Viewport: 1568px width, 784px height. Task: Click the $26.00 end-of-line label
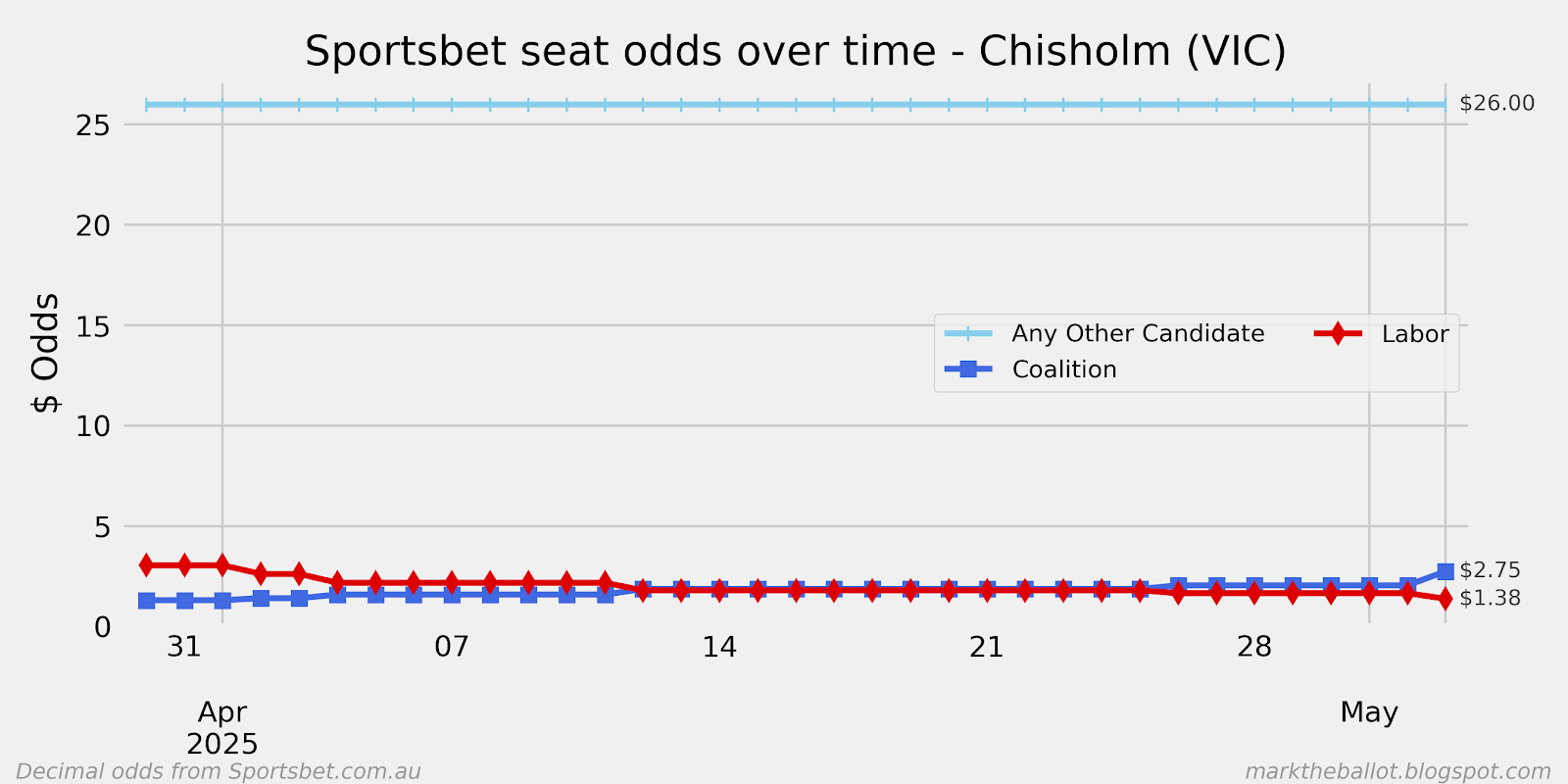[x=1496, y=104]
